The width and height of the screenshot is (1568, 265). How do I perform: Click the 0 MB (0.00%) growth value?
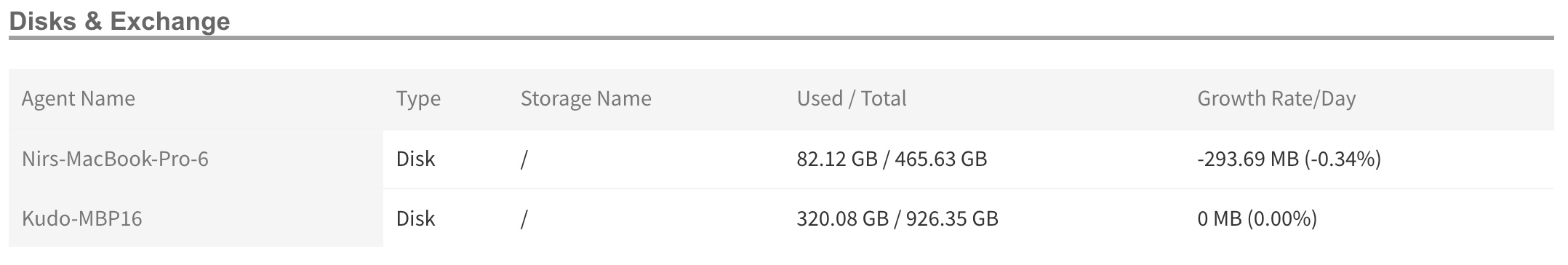coord(1257,218)
